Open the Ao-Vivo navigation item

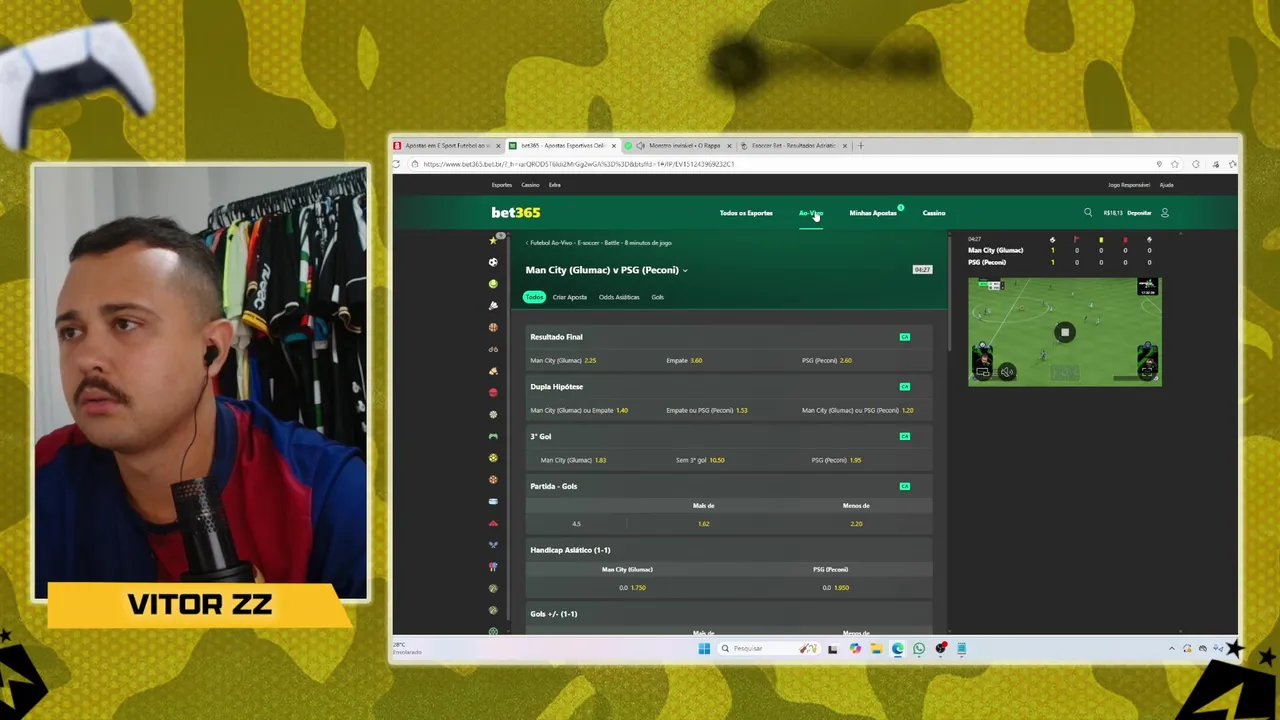(810, 213)
